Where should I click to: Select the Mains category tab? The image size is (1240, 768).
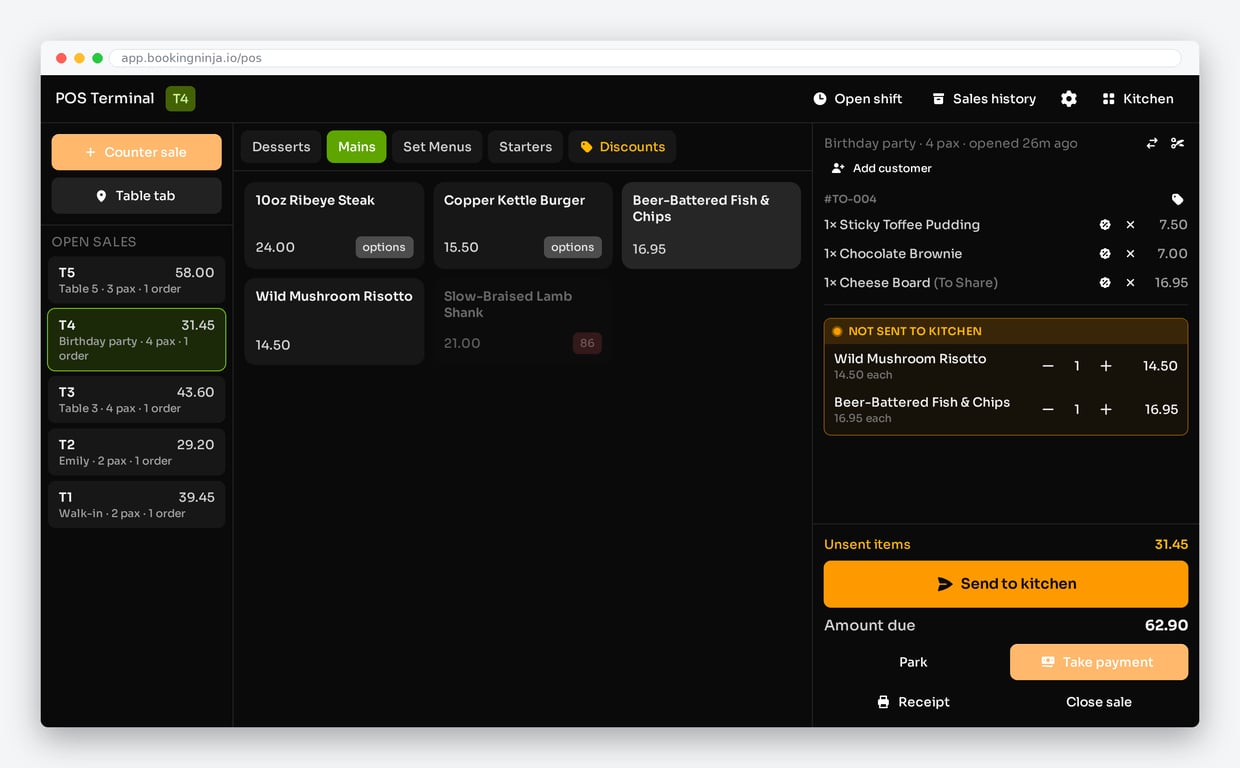click(357, 147)
